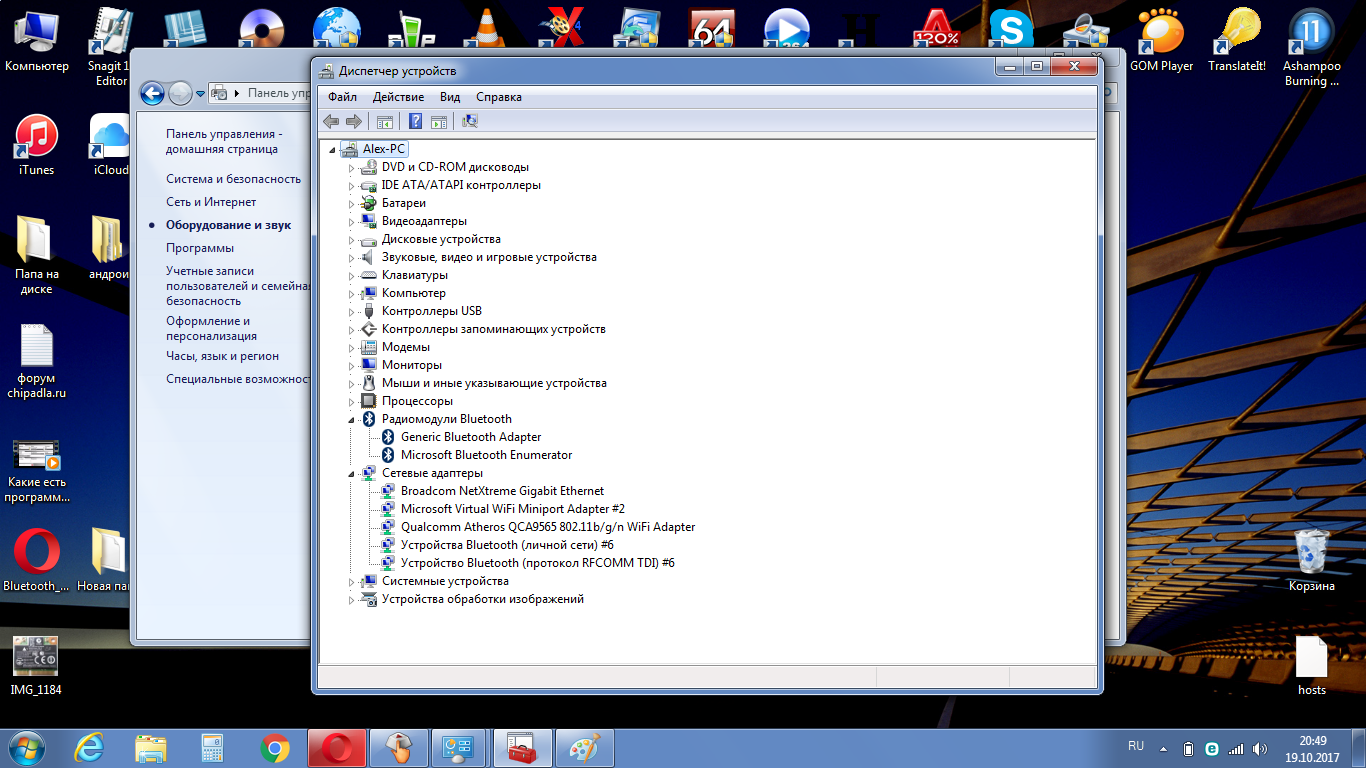
Task: Toggle the action pane toolbar icon
Action: pos(439,121)
